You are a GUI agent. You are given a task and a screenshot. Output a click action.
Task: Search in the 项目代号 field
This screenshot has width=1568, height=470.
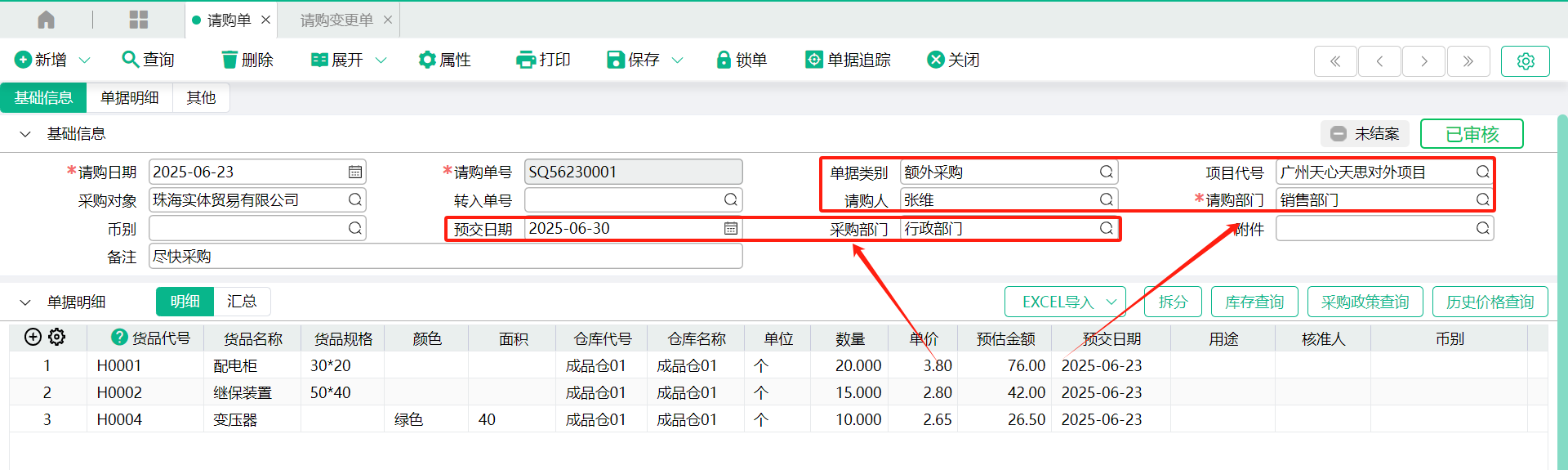point(1482,172)
